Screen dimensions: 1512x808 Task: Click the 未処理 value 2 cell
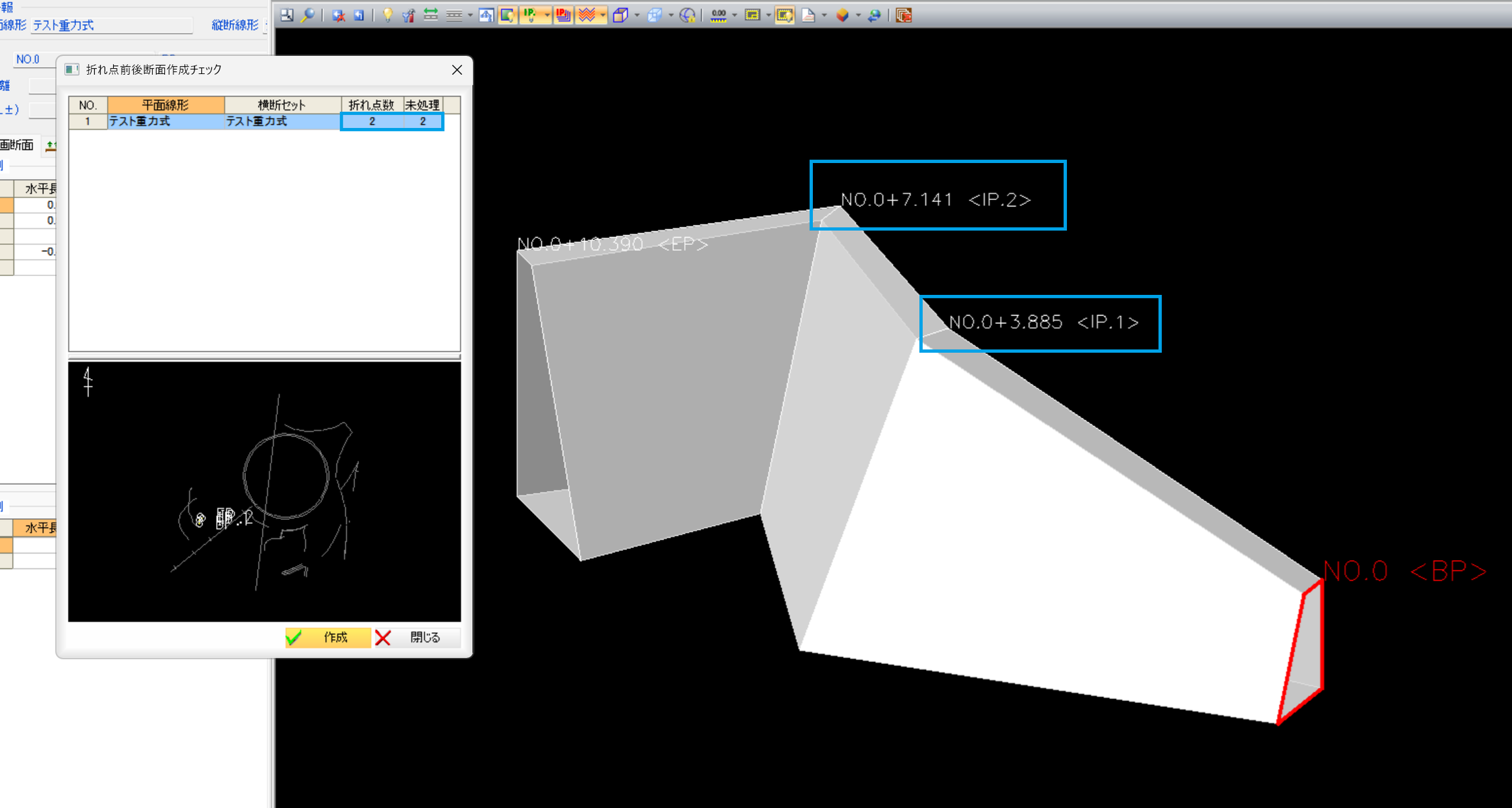coord(423,122)
